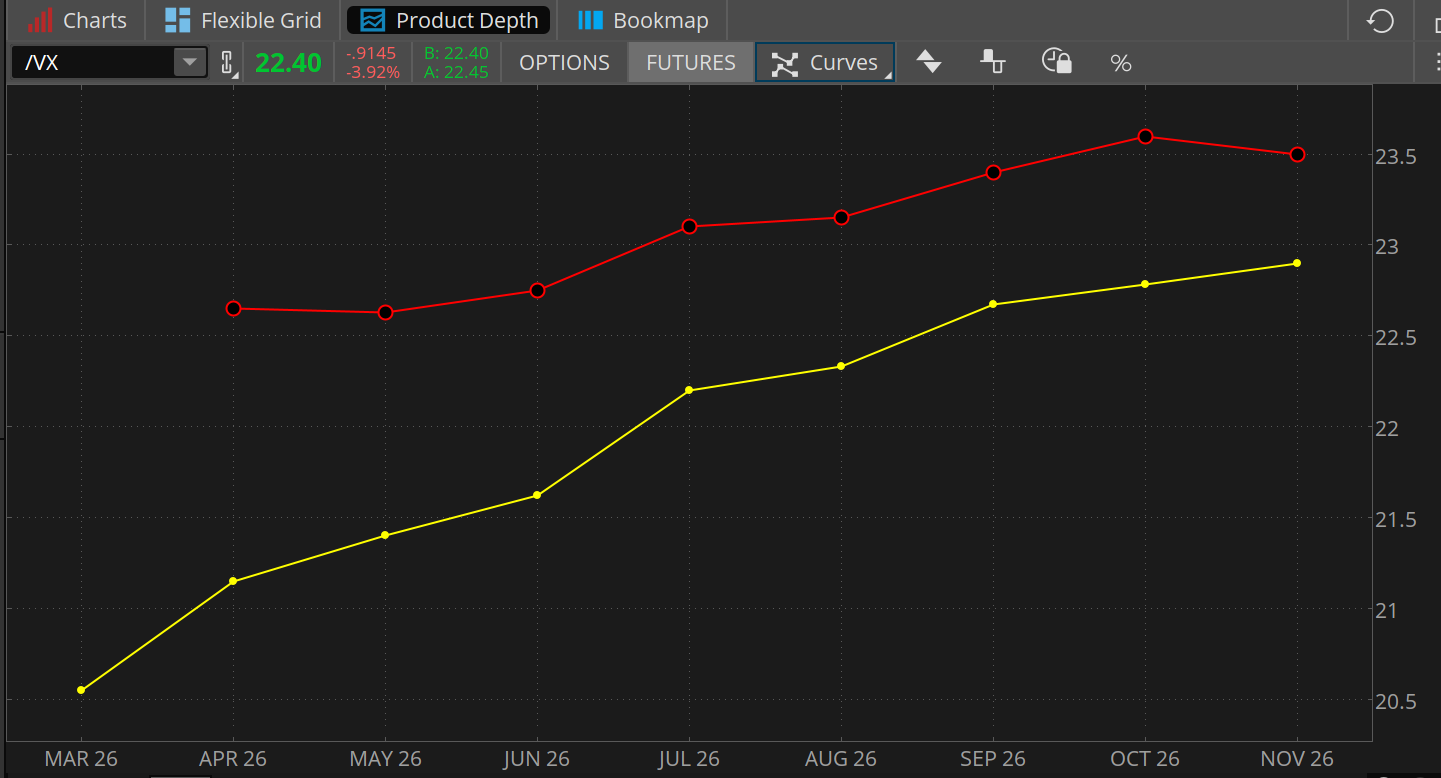Open the Bookmap tab

tap(643, 20)
